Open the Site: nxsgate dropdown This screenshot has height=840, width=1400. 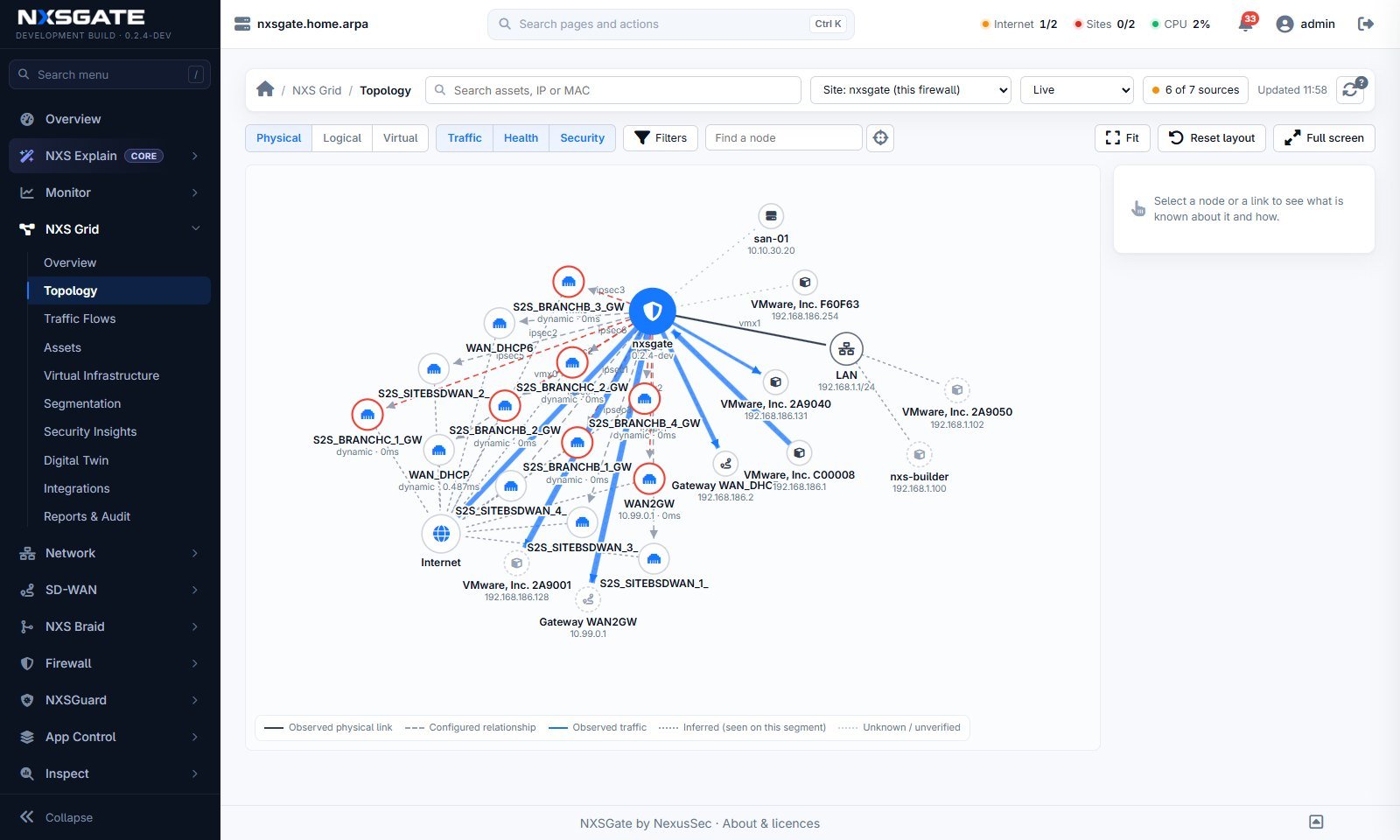click(x=911, y=90)
